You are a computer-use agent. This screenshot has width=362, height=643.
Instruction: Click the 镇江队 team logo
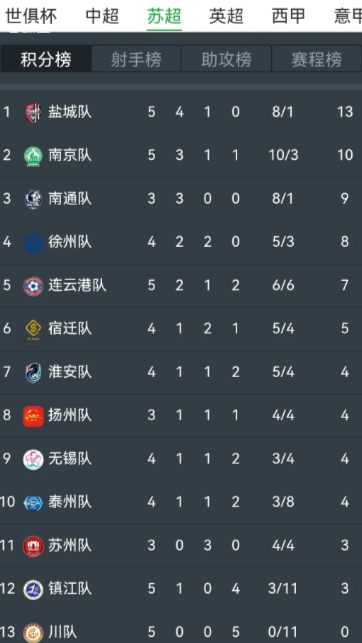33,590
